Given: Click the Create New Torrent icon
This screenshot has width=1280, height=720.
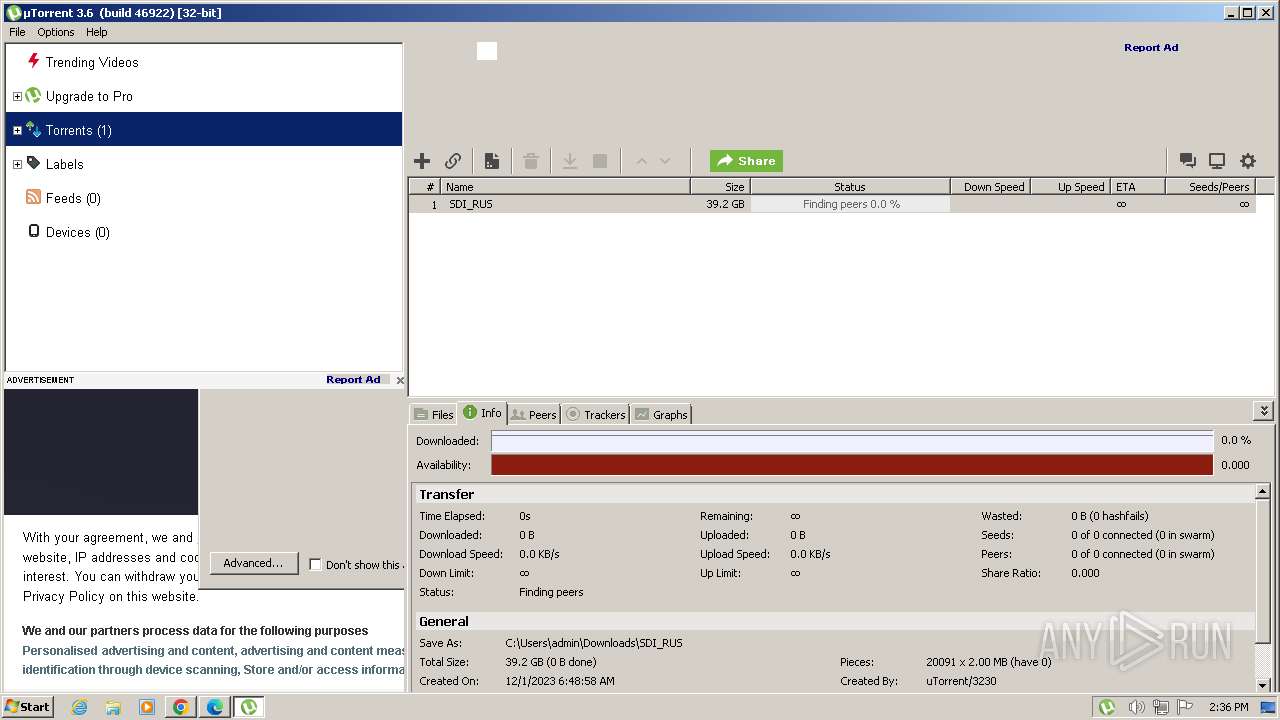Looking at the screenshot, I should (492, 161).
